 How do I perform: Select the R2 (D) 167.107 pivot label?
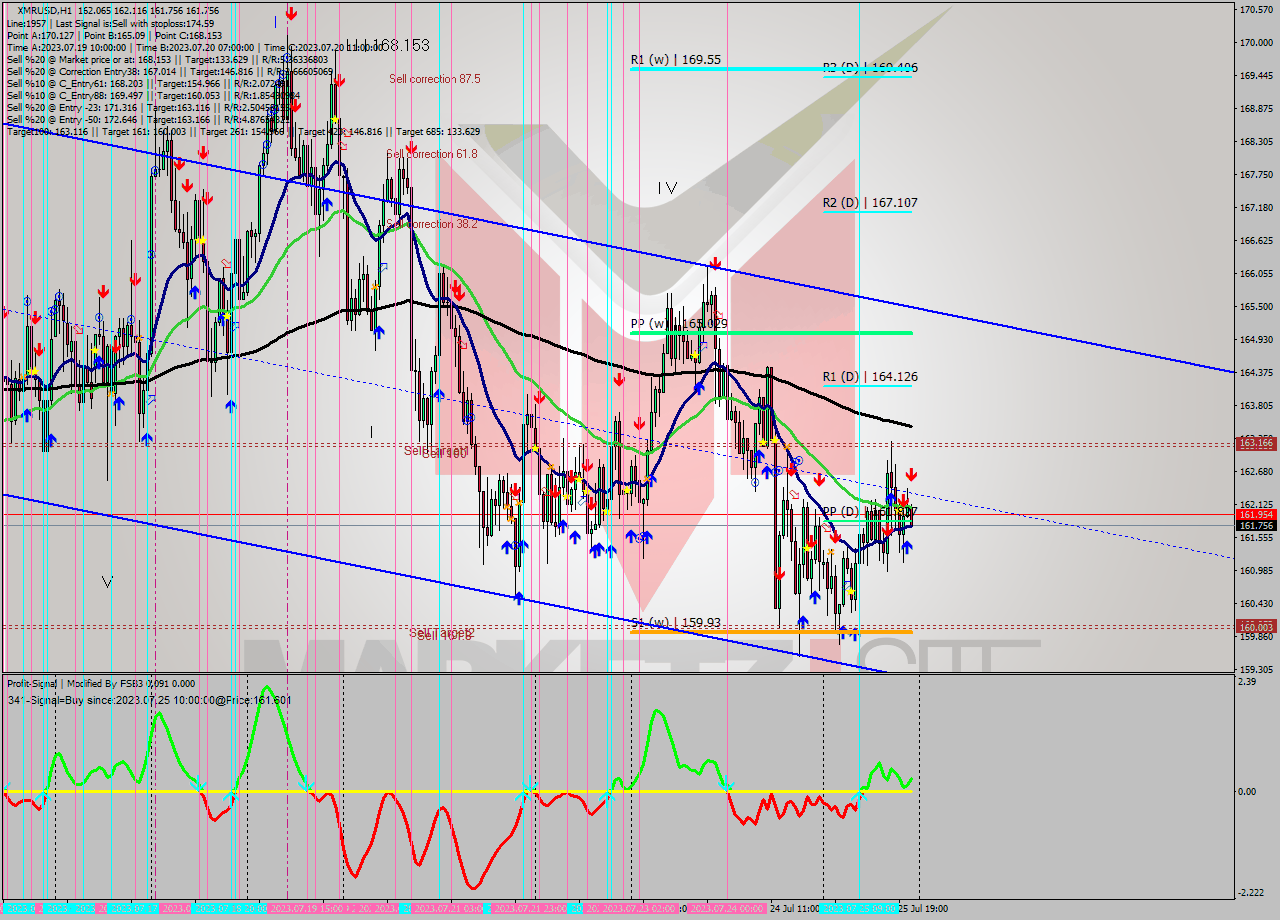pyautogui.click(x=869, y=202)
